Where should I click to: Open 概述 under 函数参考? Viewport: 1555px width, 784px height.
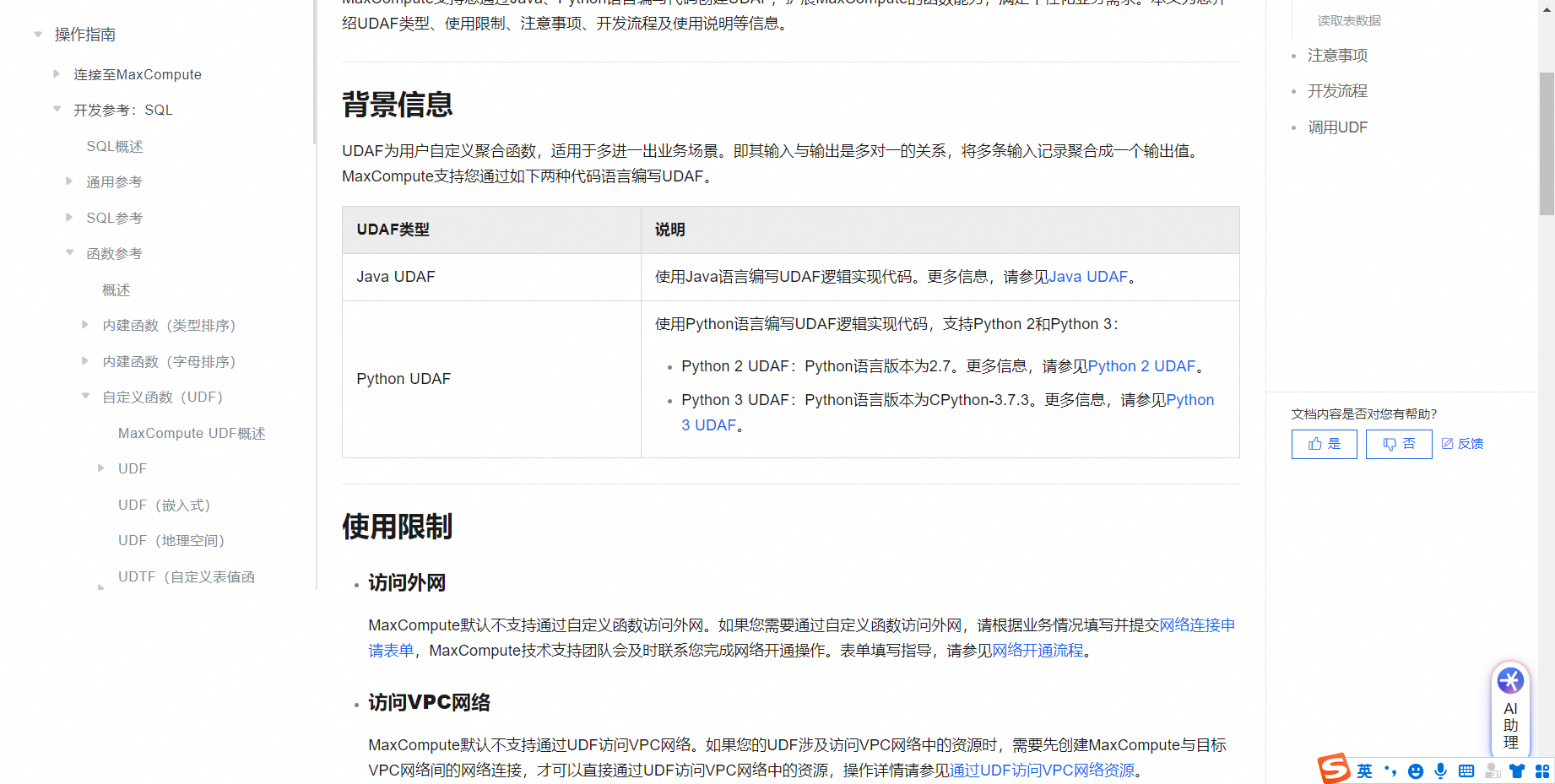pyautogui.click(x=116, y=290)
